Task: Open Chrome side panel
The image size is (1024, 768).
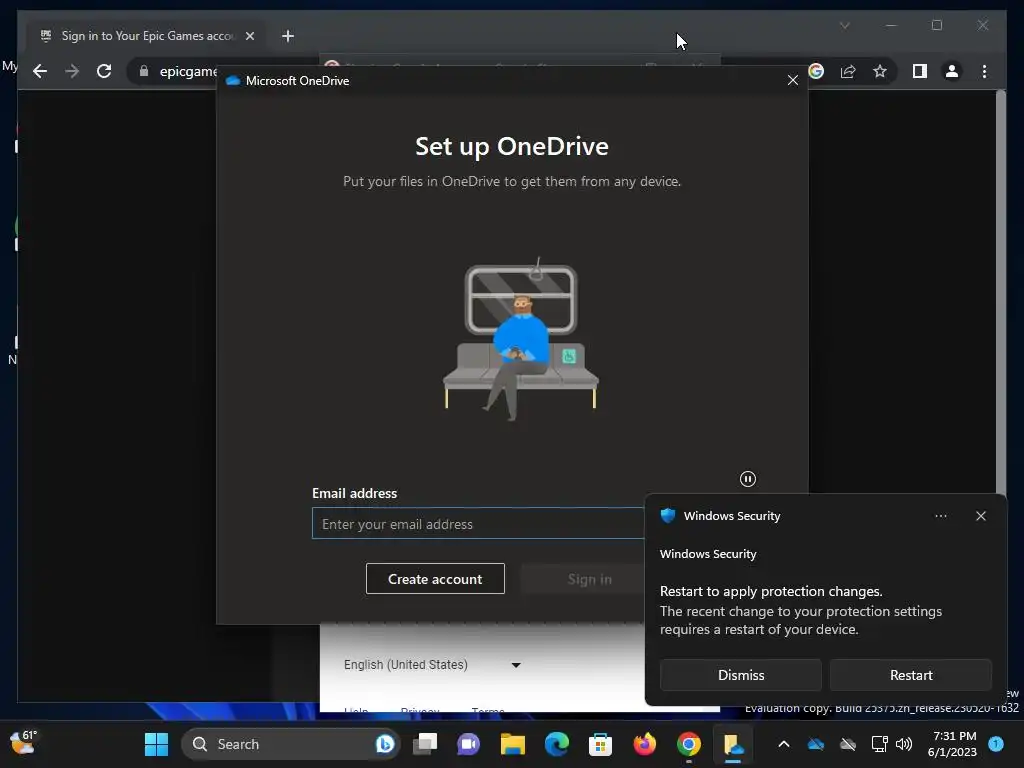Action: point(920,71)
